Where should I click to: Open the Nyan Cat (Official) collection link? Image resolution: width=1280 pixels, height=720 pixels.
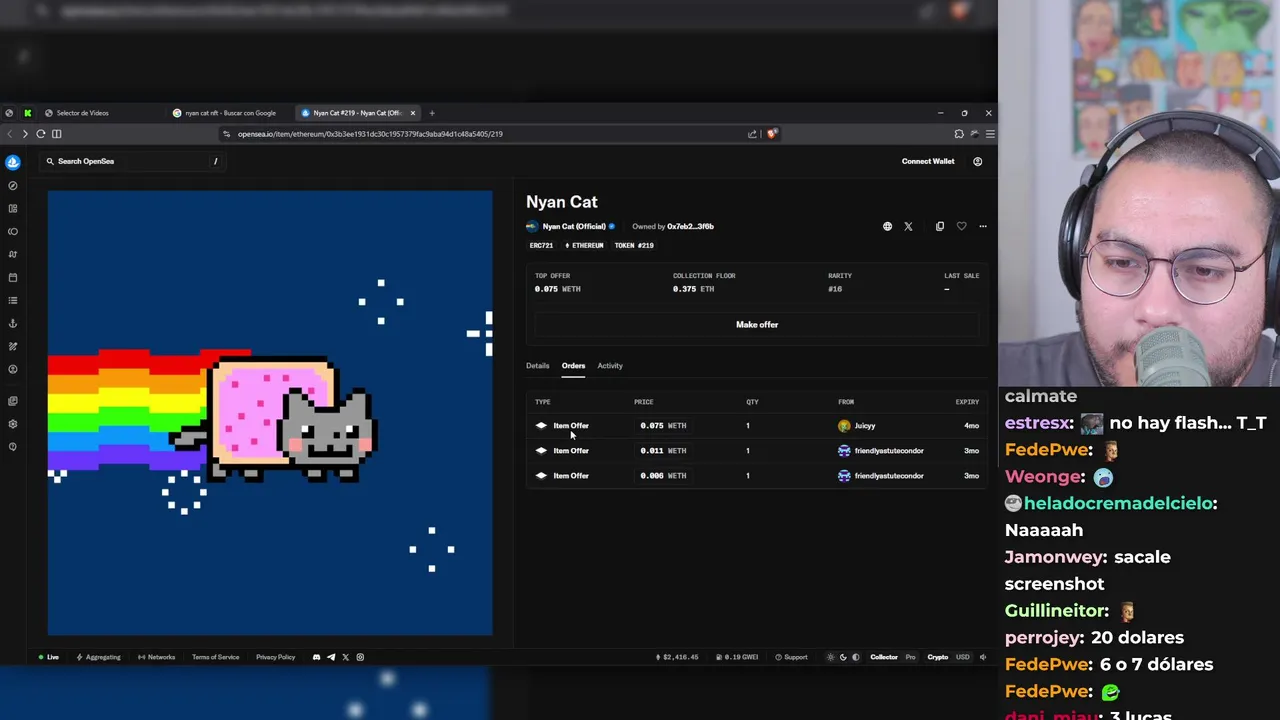pyautogui.click(x=574, y=227)
